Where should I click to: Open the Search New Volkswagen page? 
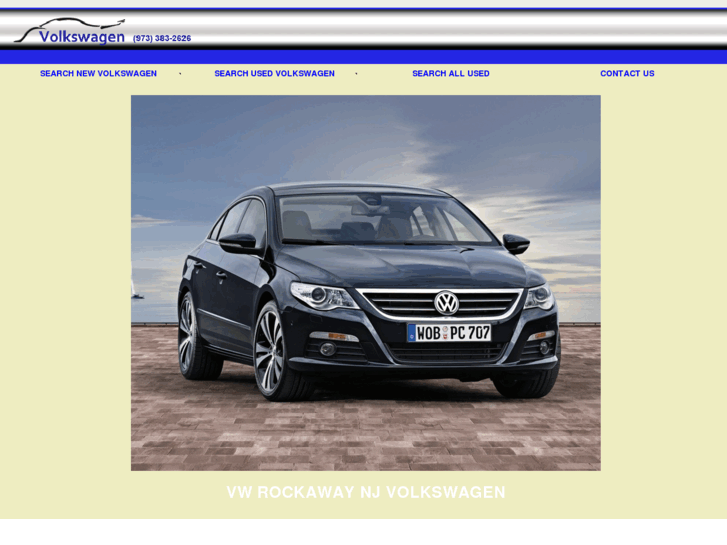coord(98,74)
